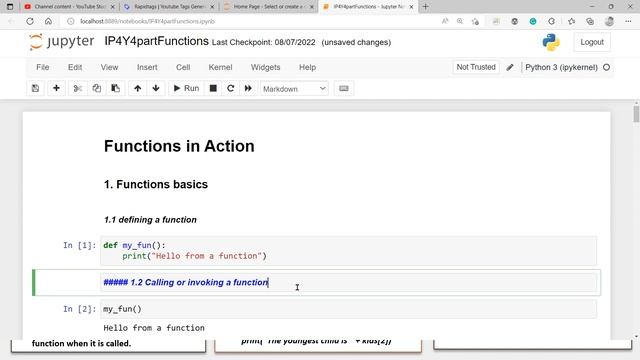
Task: Add page to favorites star icon
Action: pyautogui.click(x=475, y=21)
